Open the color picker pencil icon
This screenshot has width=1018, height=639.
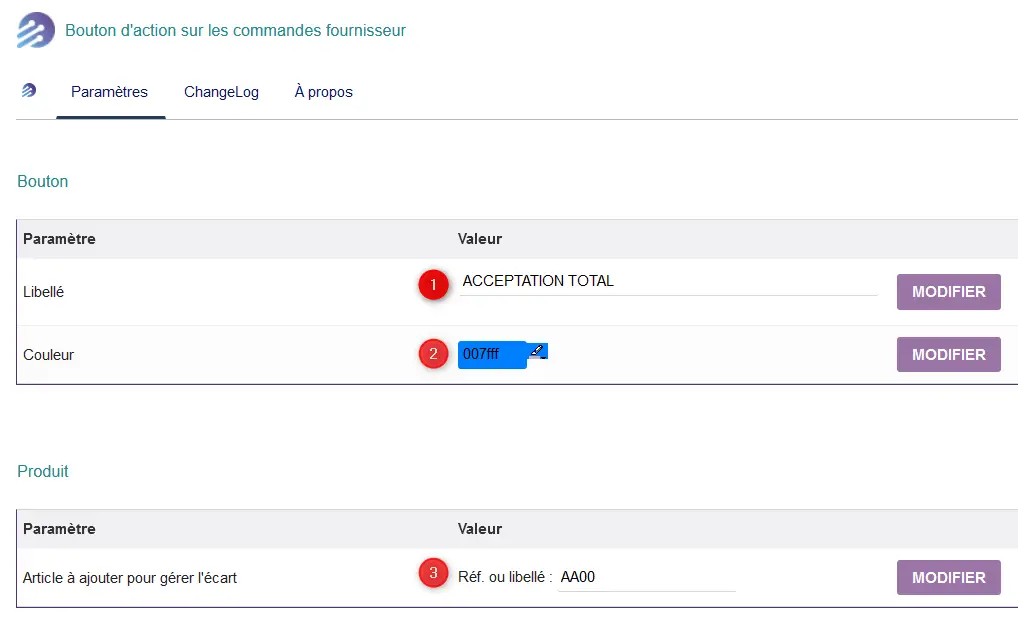538,351
